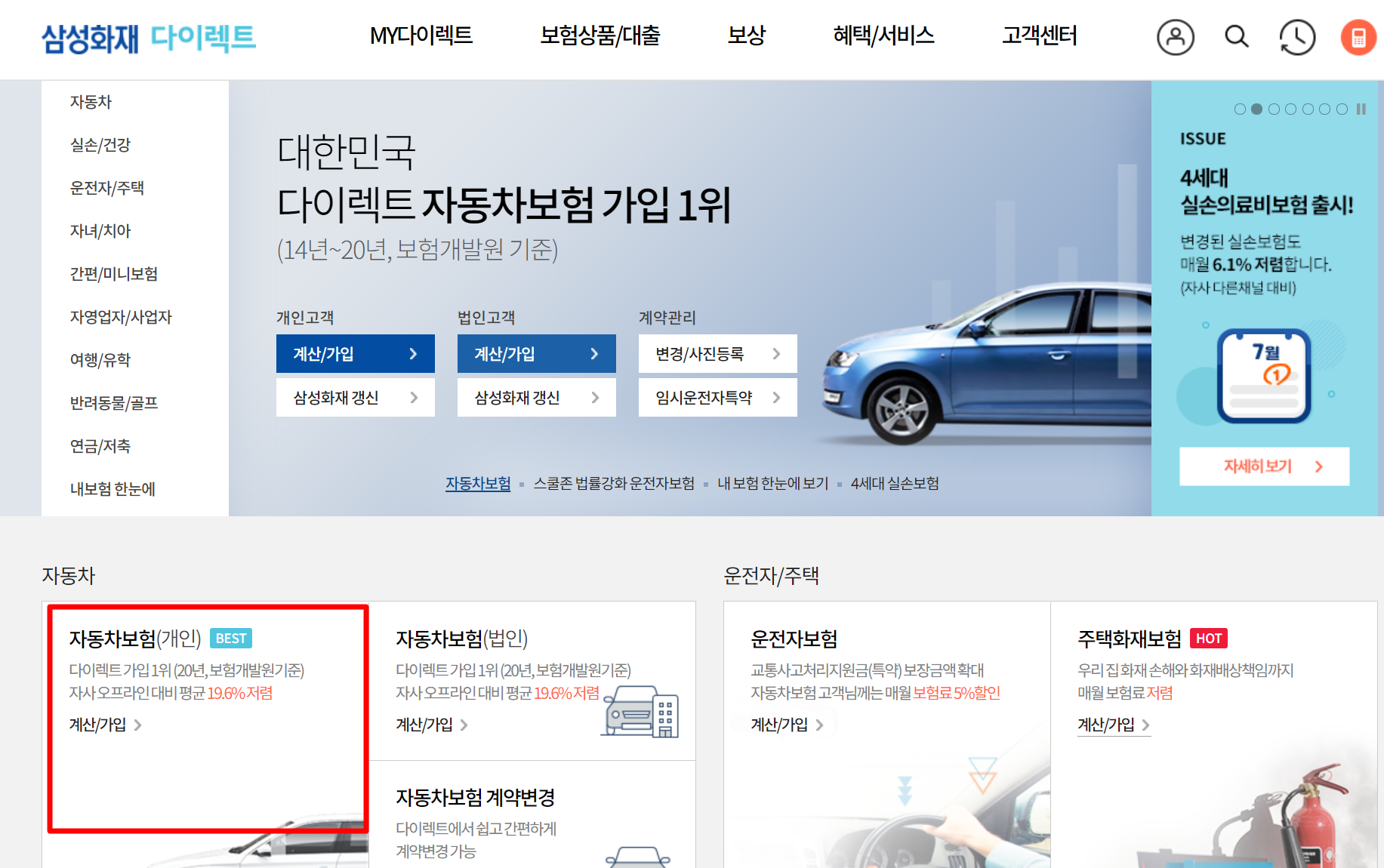The height and width of the screenshot is (868, 1384).
Task: Select 반려동물/골프 in the sidebar
Action: [x=114, y=403]
